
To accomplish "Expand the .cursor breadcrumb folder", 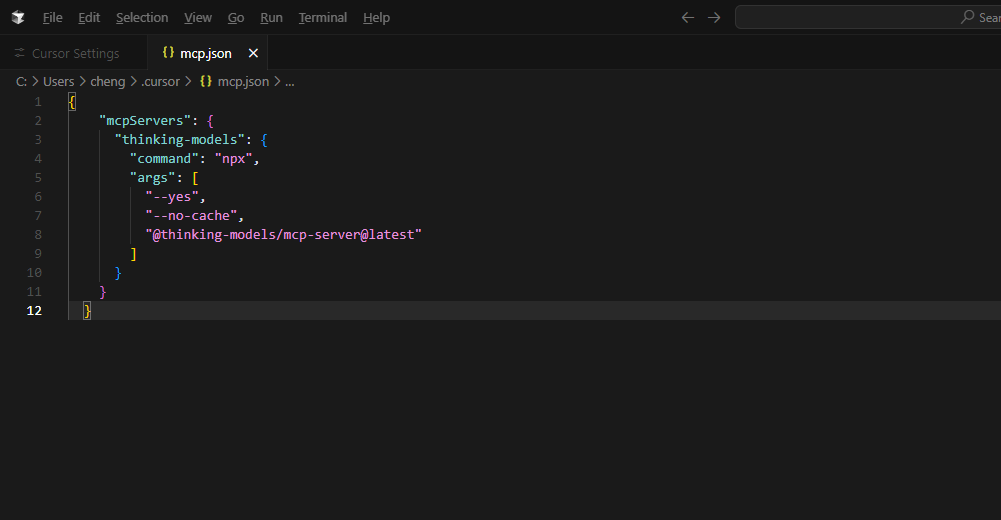I will tap(160, 82).
